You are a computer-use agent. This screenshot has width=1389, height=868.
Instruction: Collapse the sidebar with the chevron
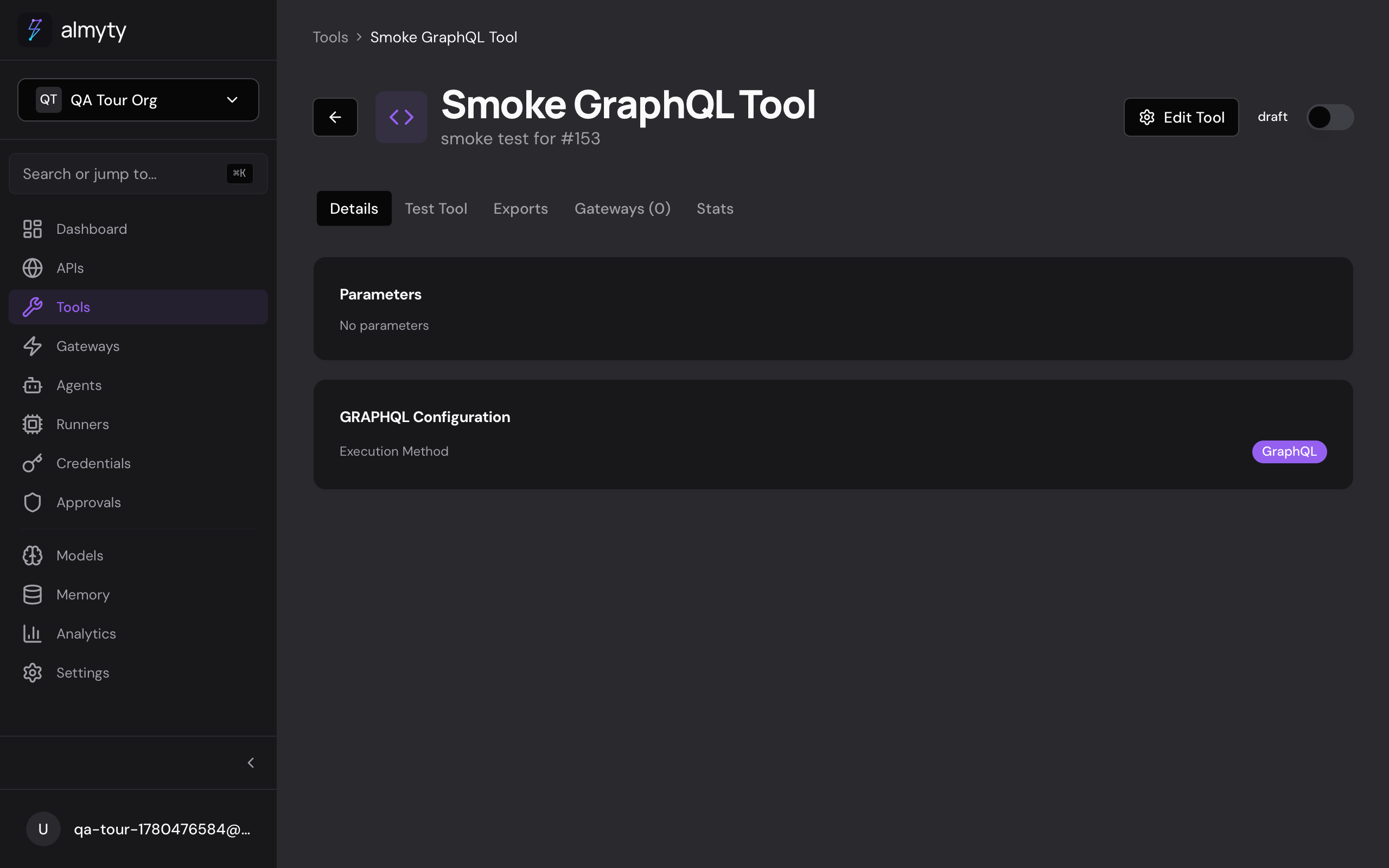(251, 763)
